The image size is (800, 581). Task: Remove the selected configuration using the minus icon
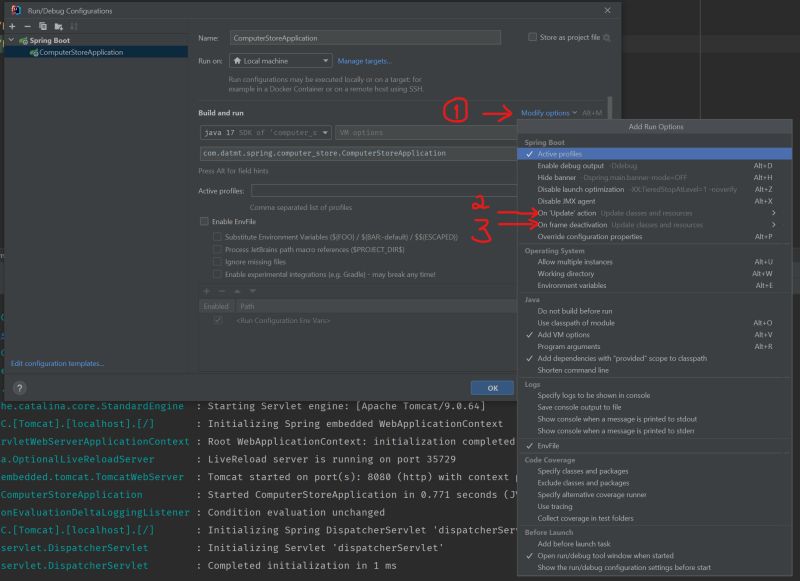point(27,26)
